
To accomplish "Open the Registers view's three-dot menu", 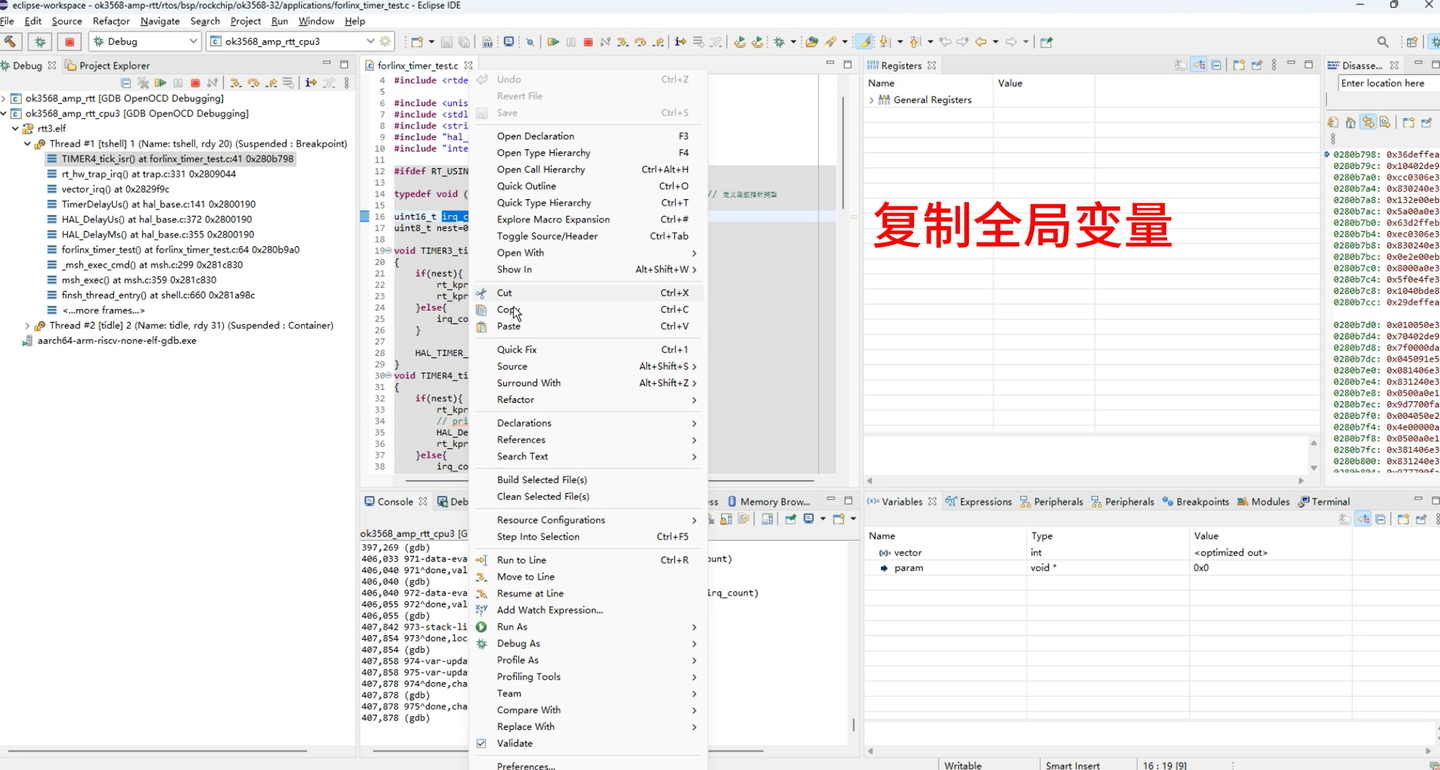I will point(1274,65).
